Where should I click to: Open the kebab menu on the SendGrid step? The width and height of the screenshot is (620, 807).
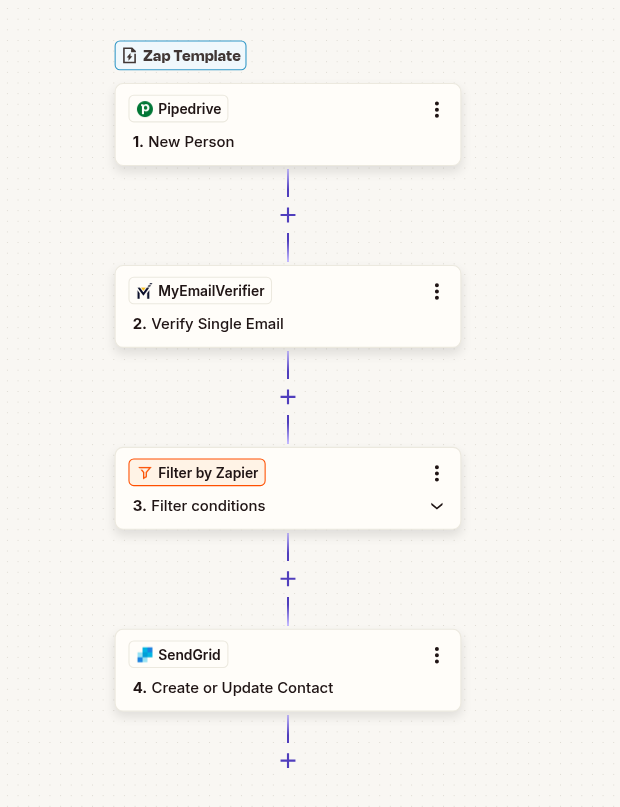(x=436, y=655)
